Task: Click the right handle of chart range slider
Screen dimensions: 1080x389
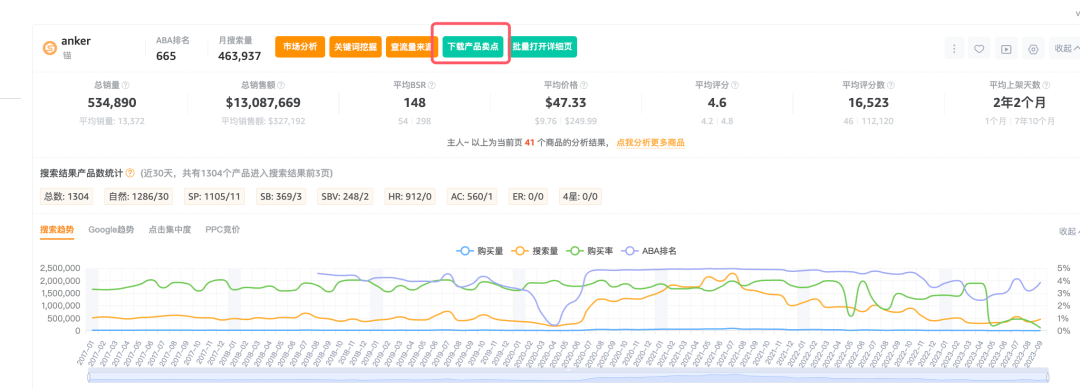Action: tap(1048, 377)
